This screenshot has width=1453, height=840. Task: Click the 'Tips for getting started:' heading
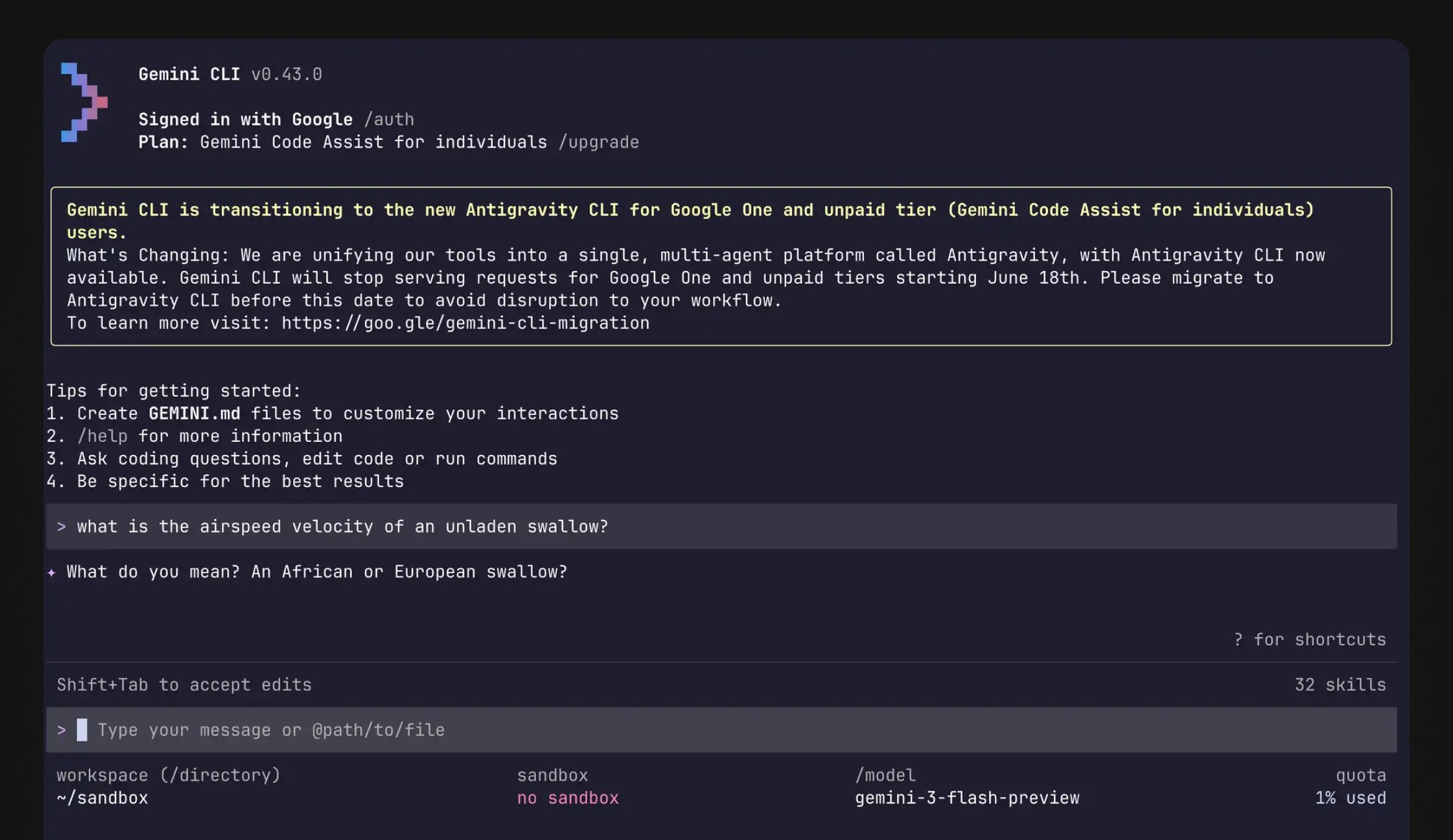(x=174, y=391)
